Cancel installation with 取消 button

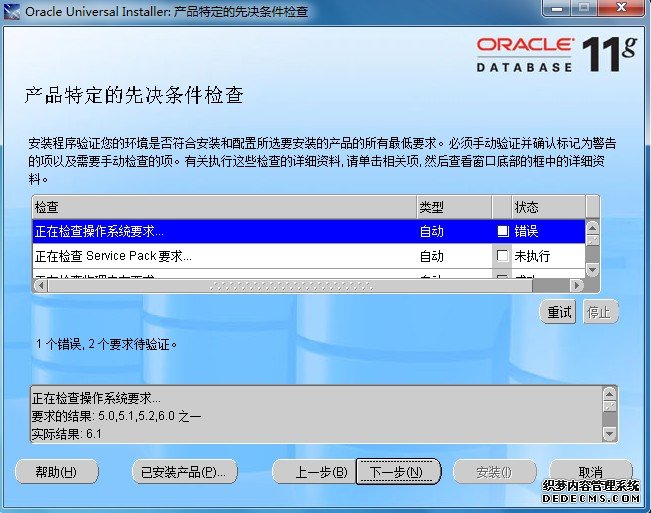pyautogui.click(x=591, y=472)
